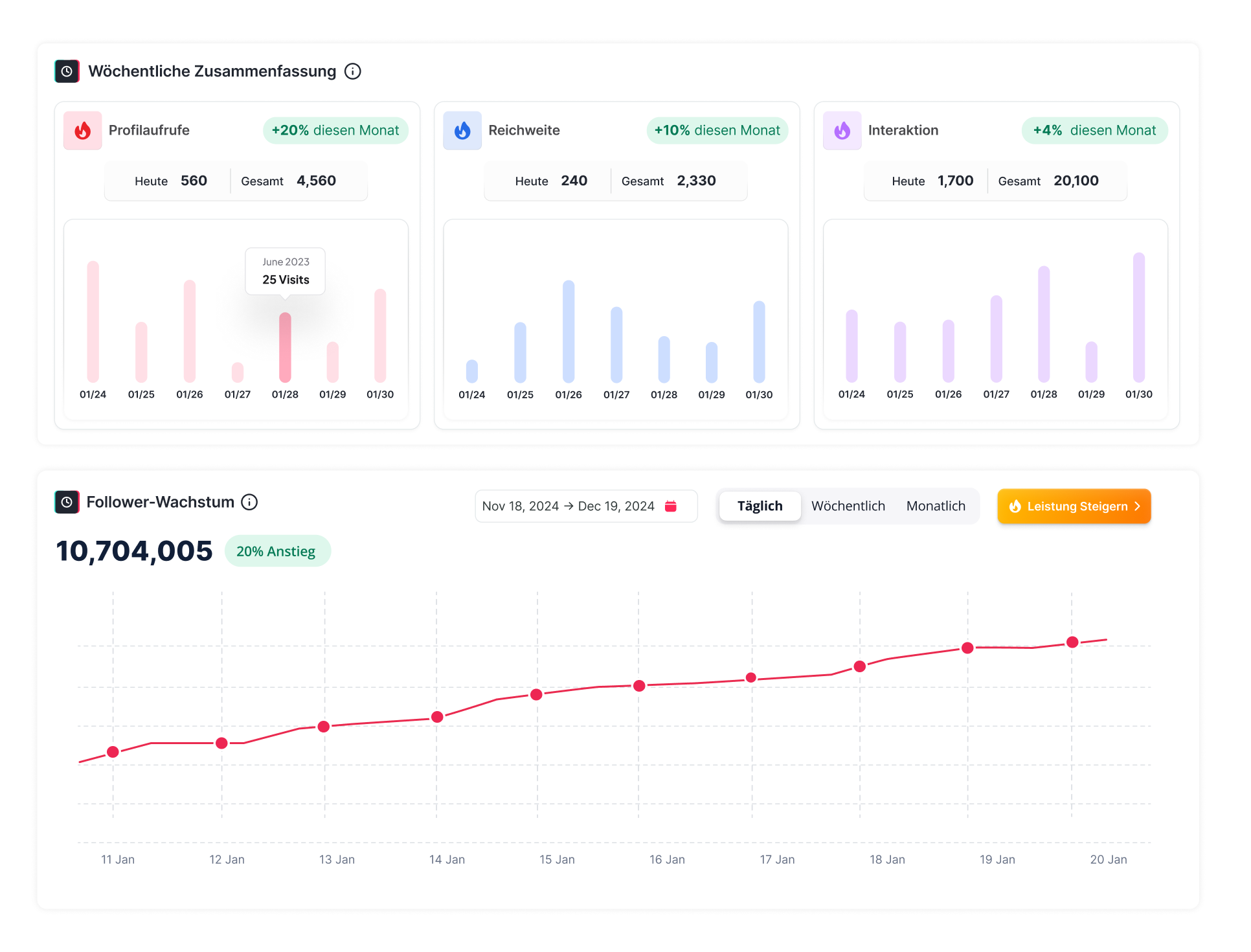Viewport: 1251px width, 952px height.
Task: Click 01/26 bar in Reichweite chart
Action: 569,331
